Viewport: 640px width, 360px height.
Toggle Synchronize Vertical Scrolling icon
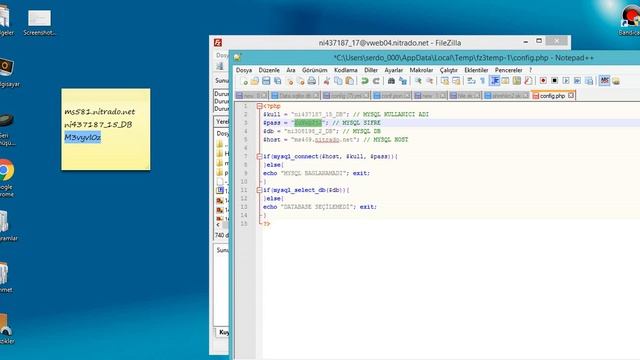(444, 81)
